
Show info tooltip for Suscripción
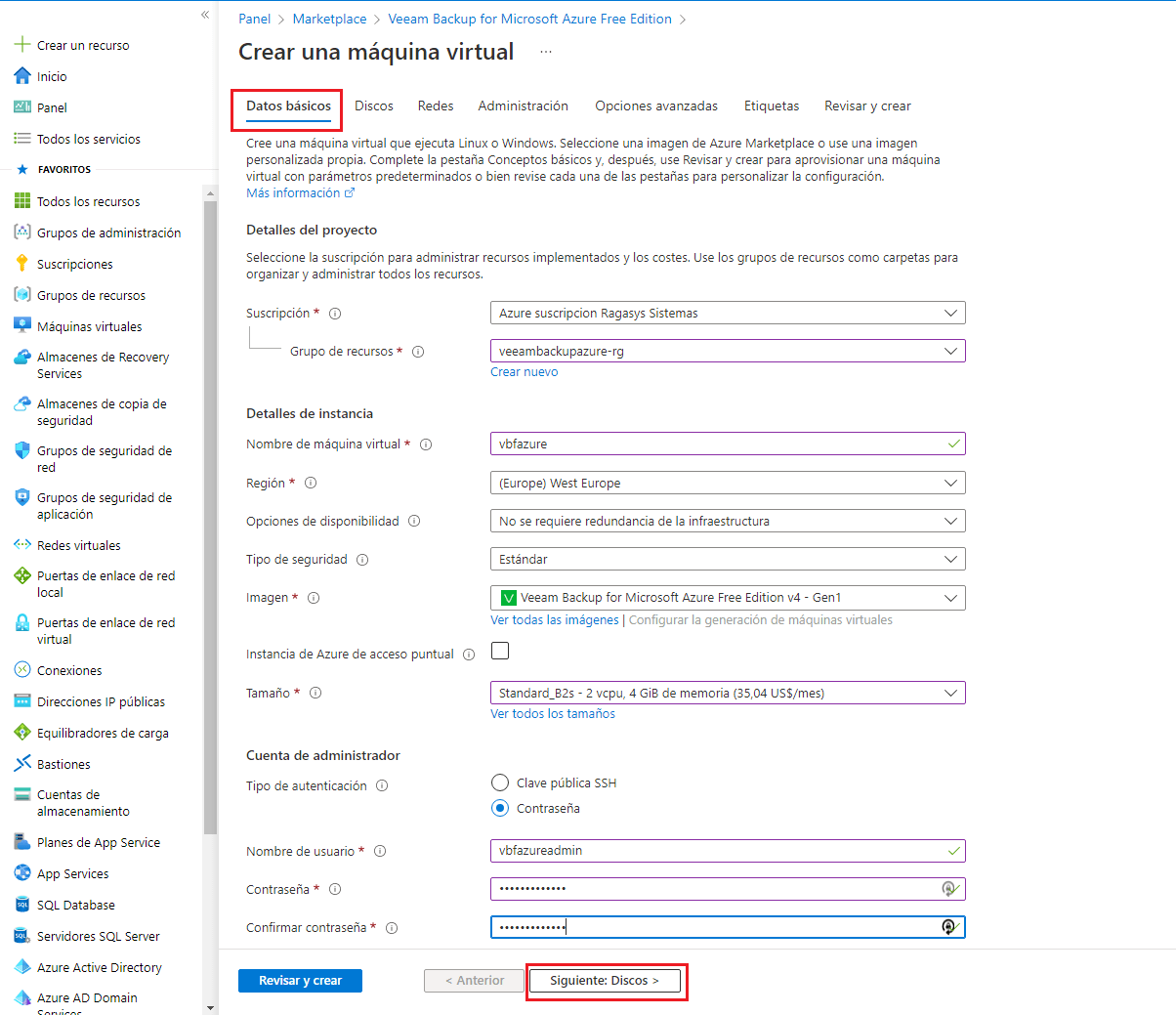point(335,314)
